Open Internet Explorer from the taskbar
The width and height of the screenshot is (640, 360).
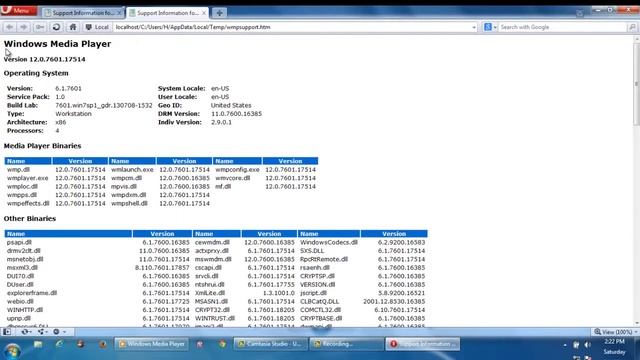[60, 344]
